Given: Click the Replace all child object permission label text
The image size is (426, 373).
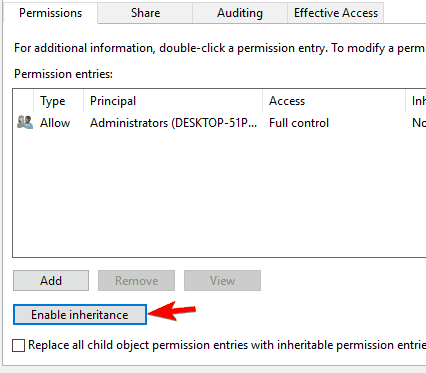Looking at the screenshot, I should coord(227,345).
